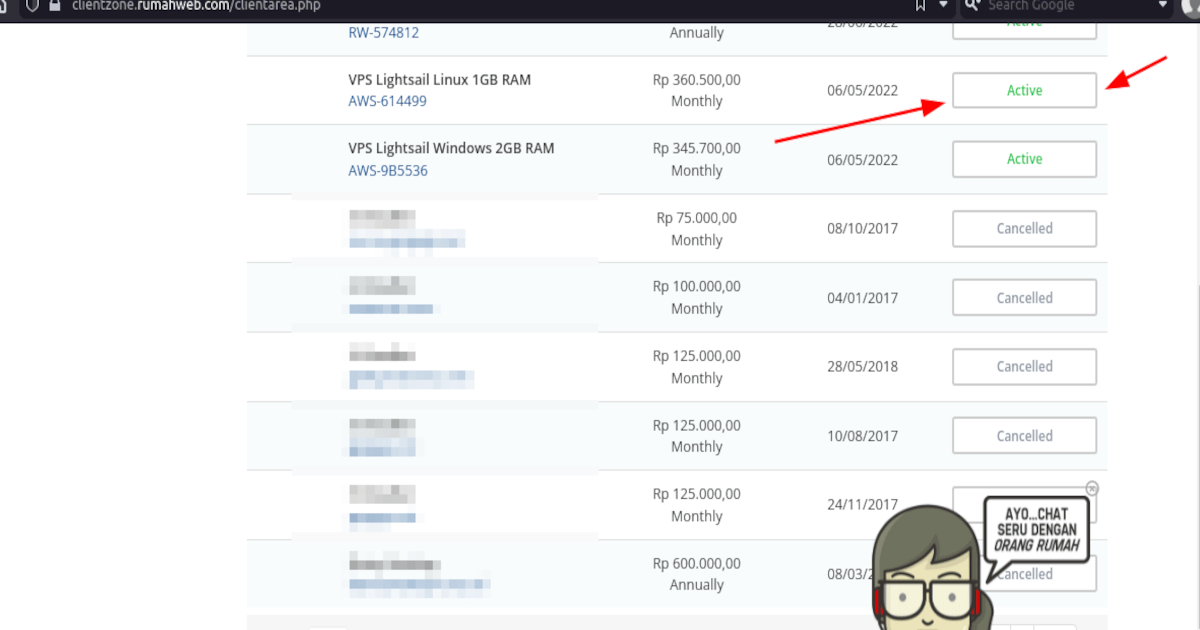Click the Rp 75.000,00 price
Viewport: 1200px width, 630px height.
697,217
